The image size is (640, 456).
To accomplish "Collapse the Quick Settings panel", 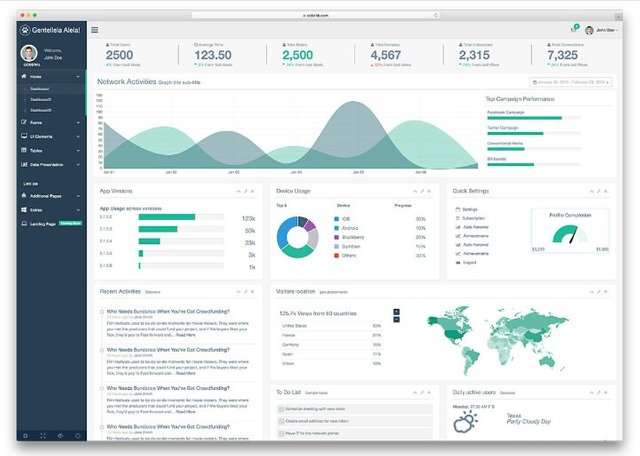I will (591, 191).
